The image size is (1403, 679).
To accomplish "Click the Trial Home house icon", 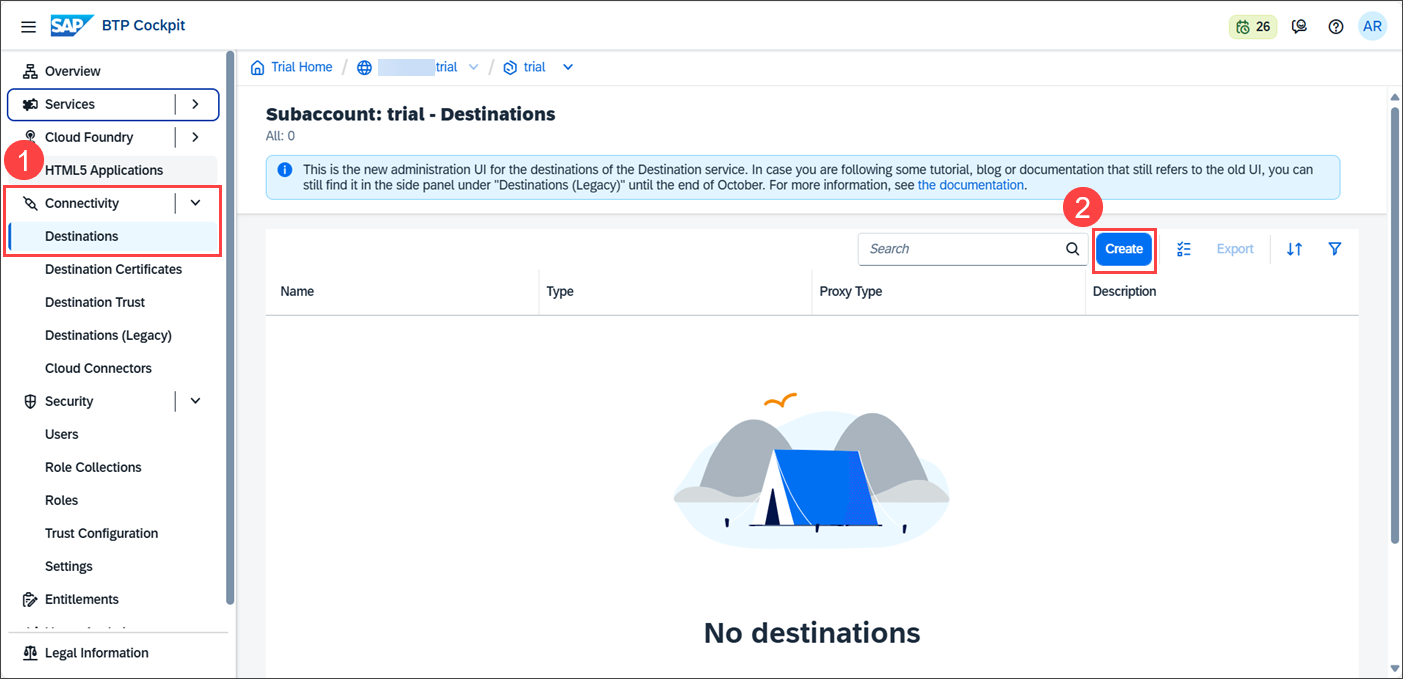I will (x=258, y=67).
